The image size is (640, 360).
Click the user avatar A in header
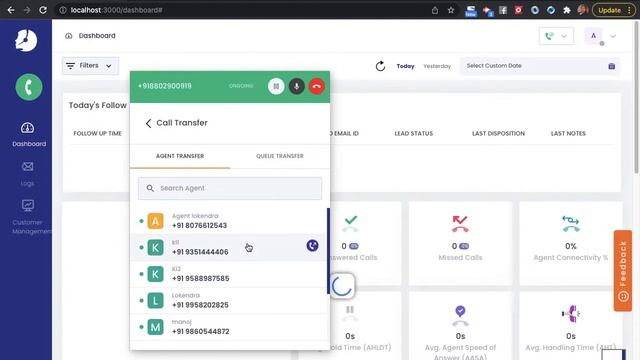pos(593,36)
